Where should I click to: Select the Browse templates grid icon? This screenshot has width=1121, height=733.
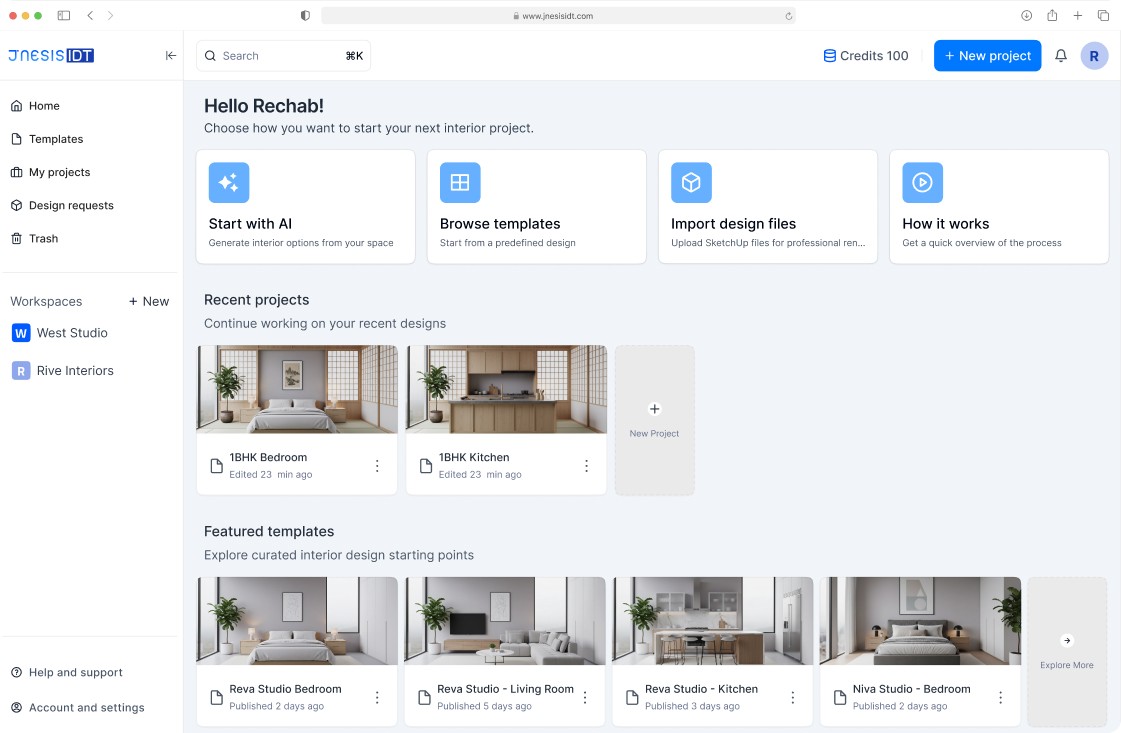tap(460, 182)
